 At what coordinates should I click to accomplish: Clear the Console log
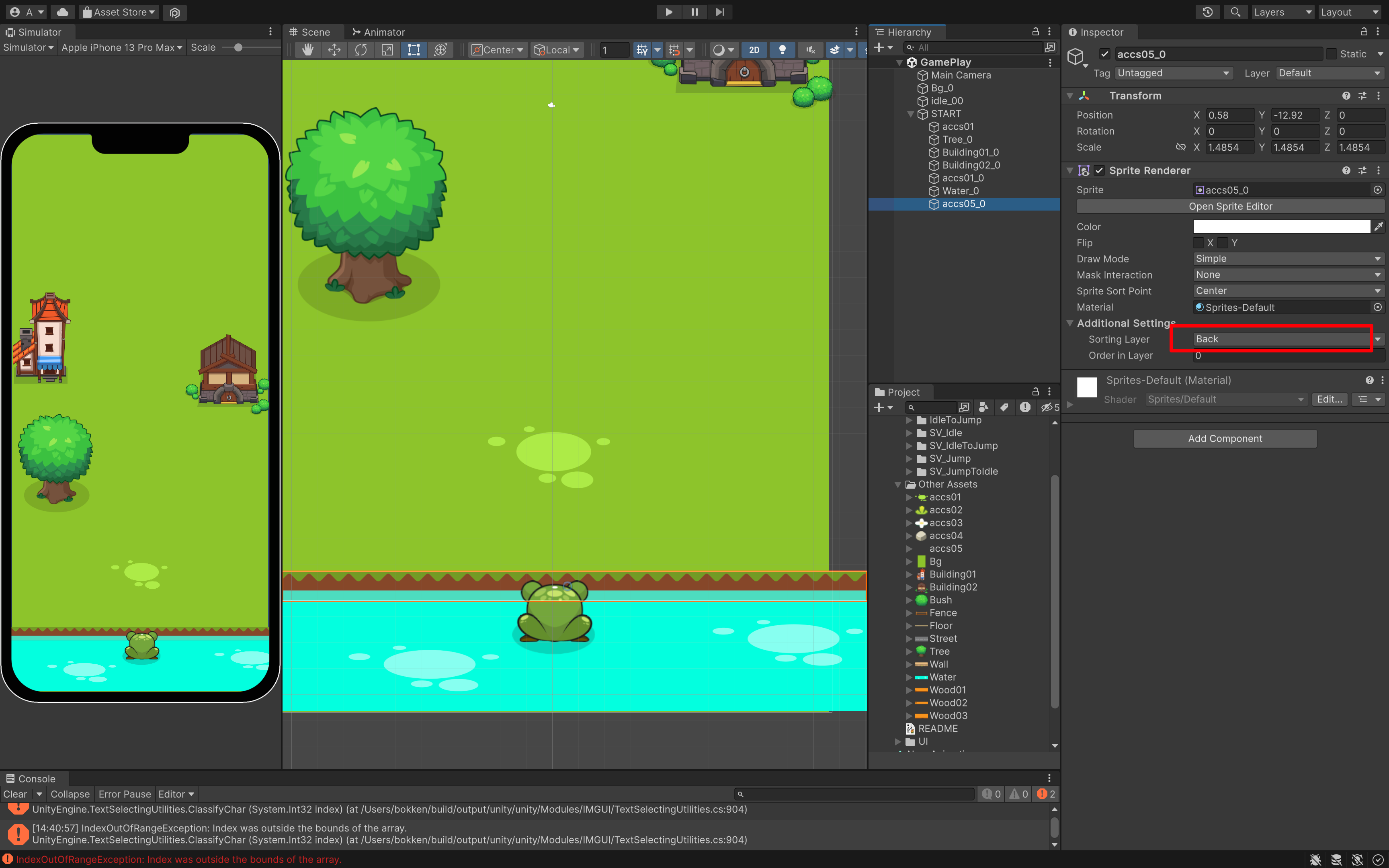point(16,794)
